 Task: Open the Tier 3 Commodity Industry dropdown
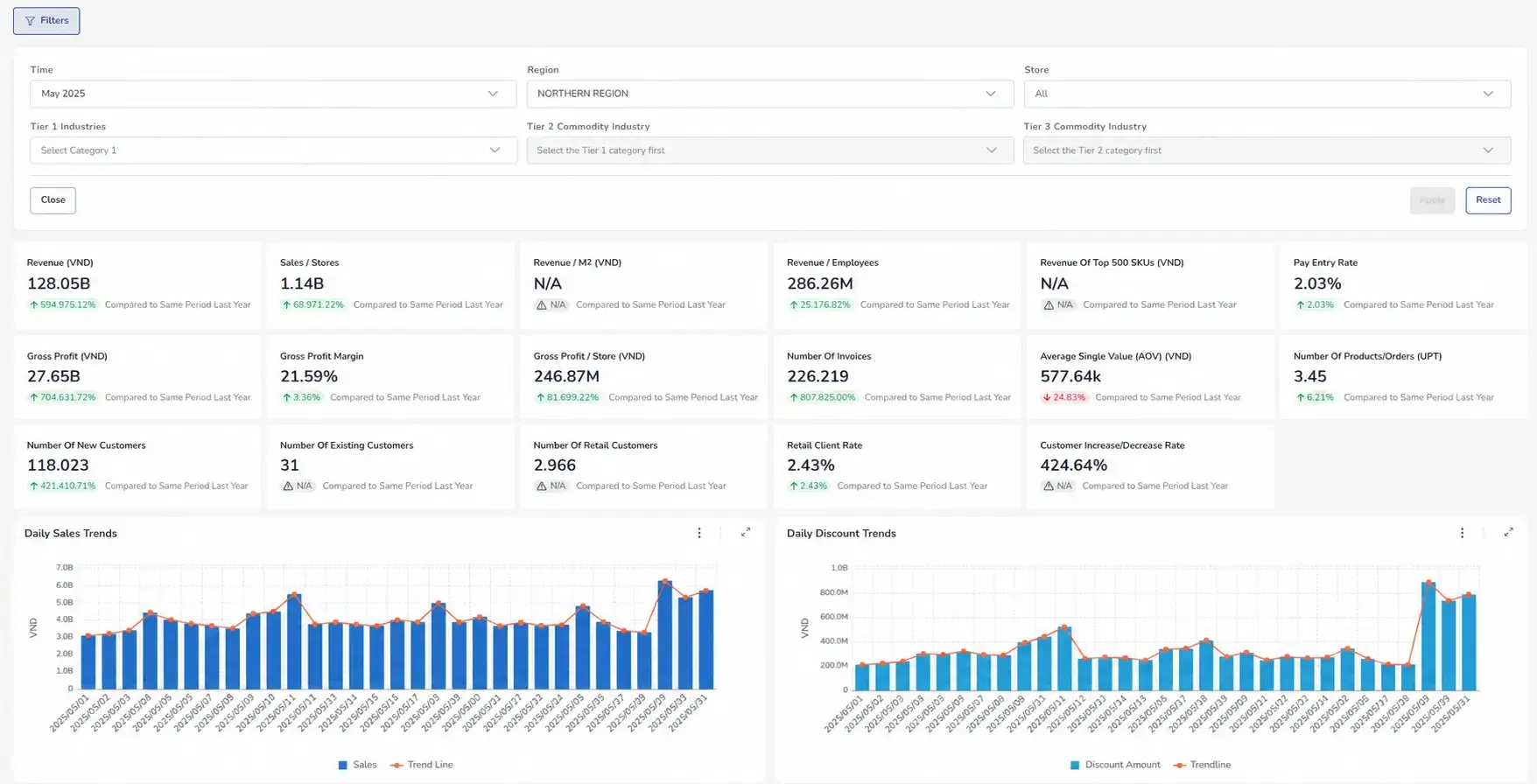(x=1267, y=150)
